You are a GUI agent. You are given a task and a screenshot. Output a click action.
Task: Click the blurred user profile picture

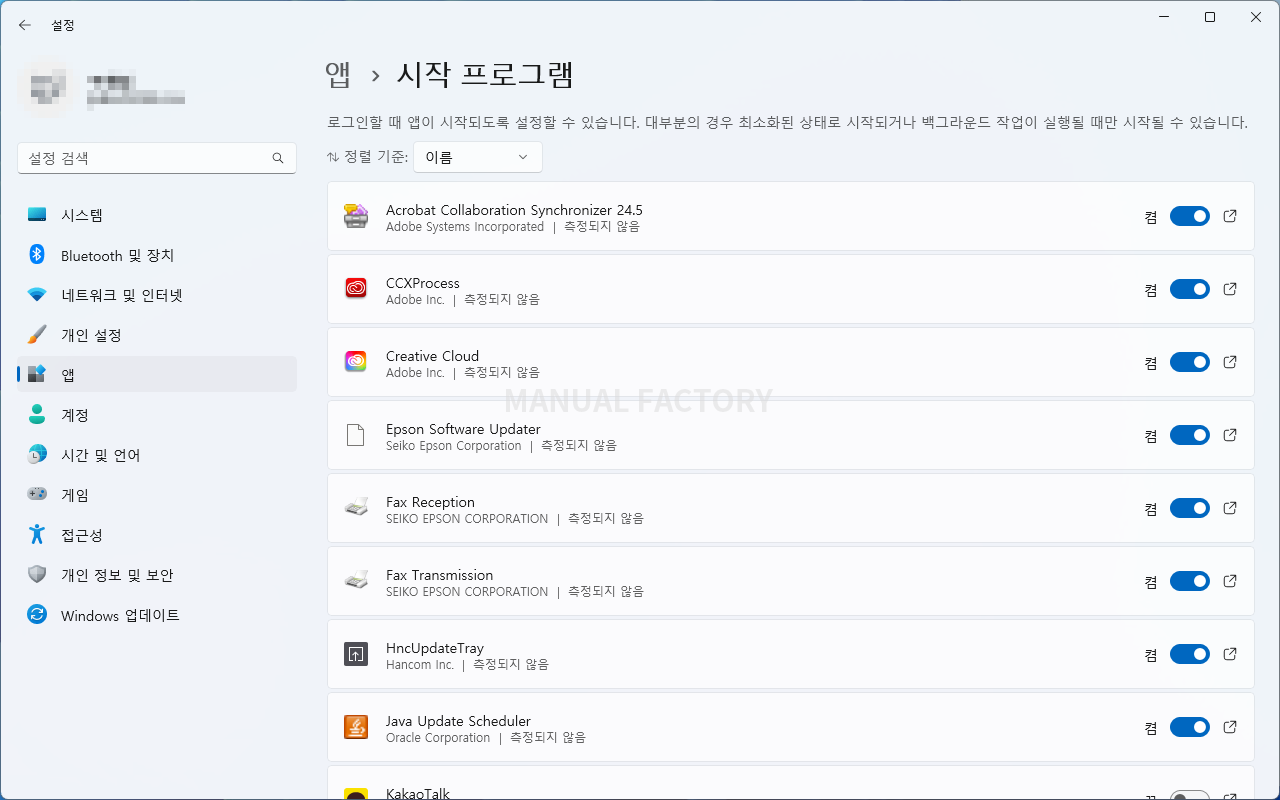click(x=45, y=88)
